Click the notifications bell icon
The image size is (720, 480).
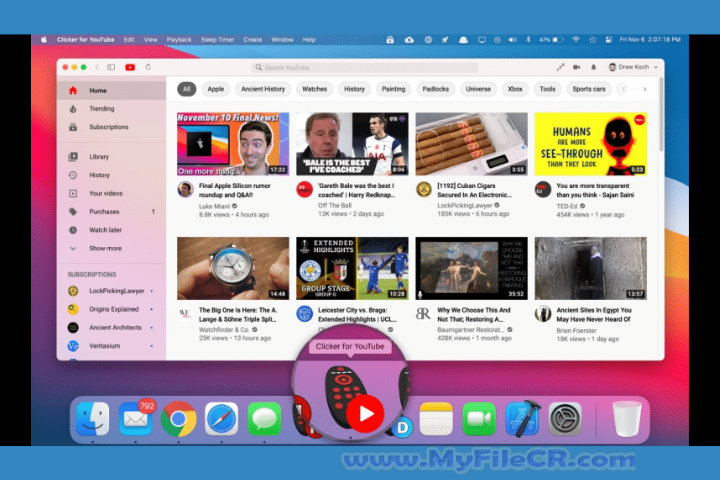point(593,67)
